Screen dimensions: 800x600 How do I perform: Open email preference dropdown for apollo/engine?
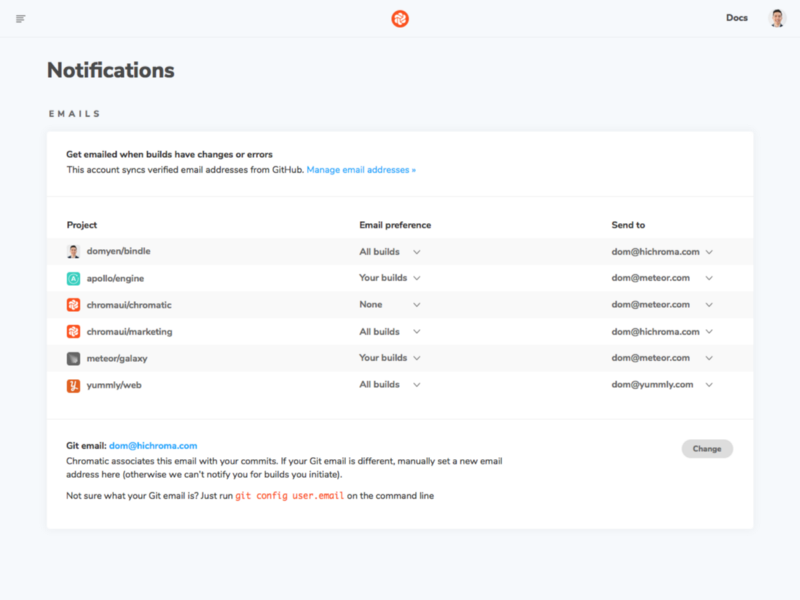point(390,278)
